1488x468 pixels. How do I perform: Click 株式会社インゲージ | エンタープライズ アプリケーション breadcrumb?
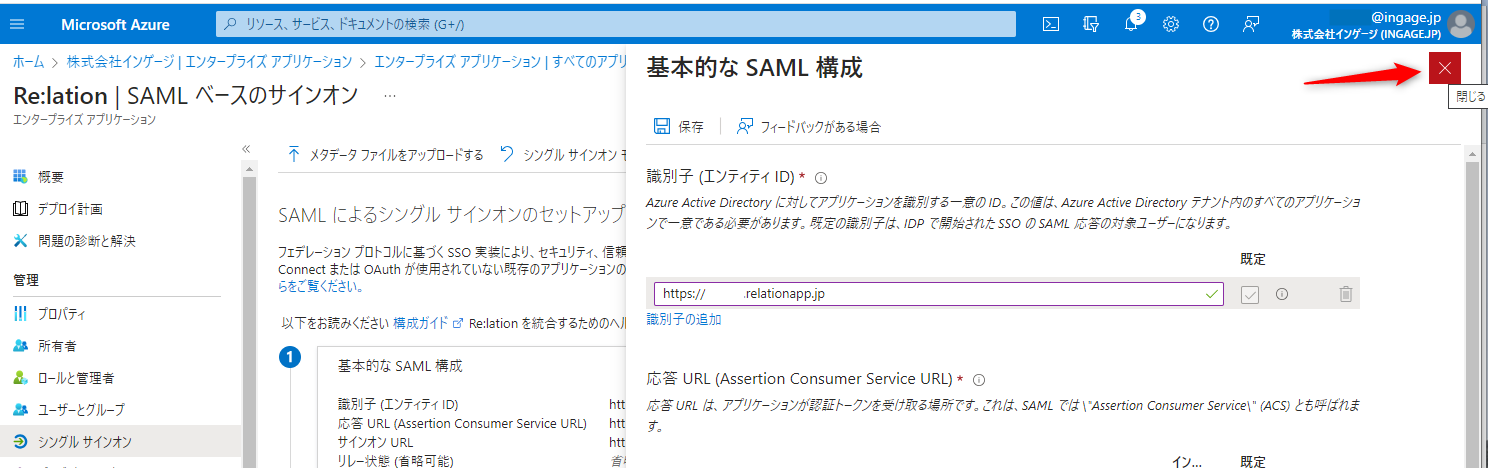pyautogui.click(x=209, y=62)
